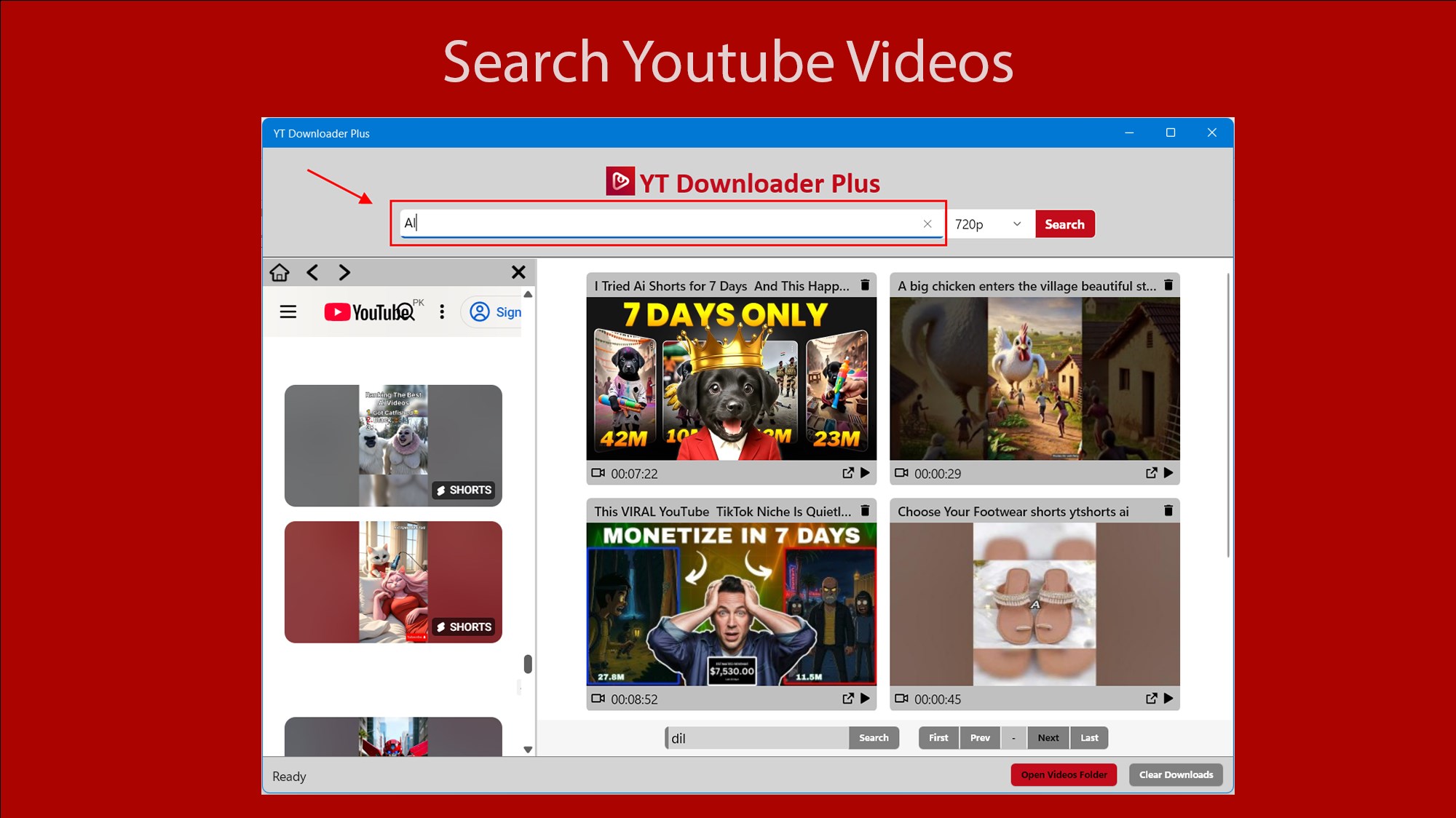The image size is (1456, 818).
Task: Click the 'I Tried Ai Shorts for 7 Days' title
Action: 721,286
